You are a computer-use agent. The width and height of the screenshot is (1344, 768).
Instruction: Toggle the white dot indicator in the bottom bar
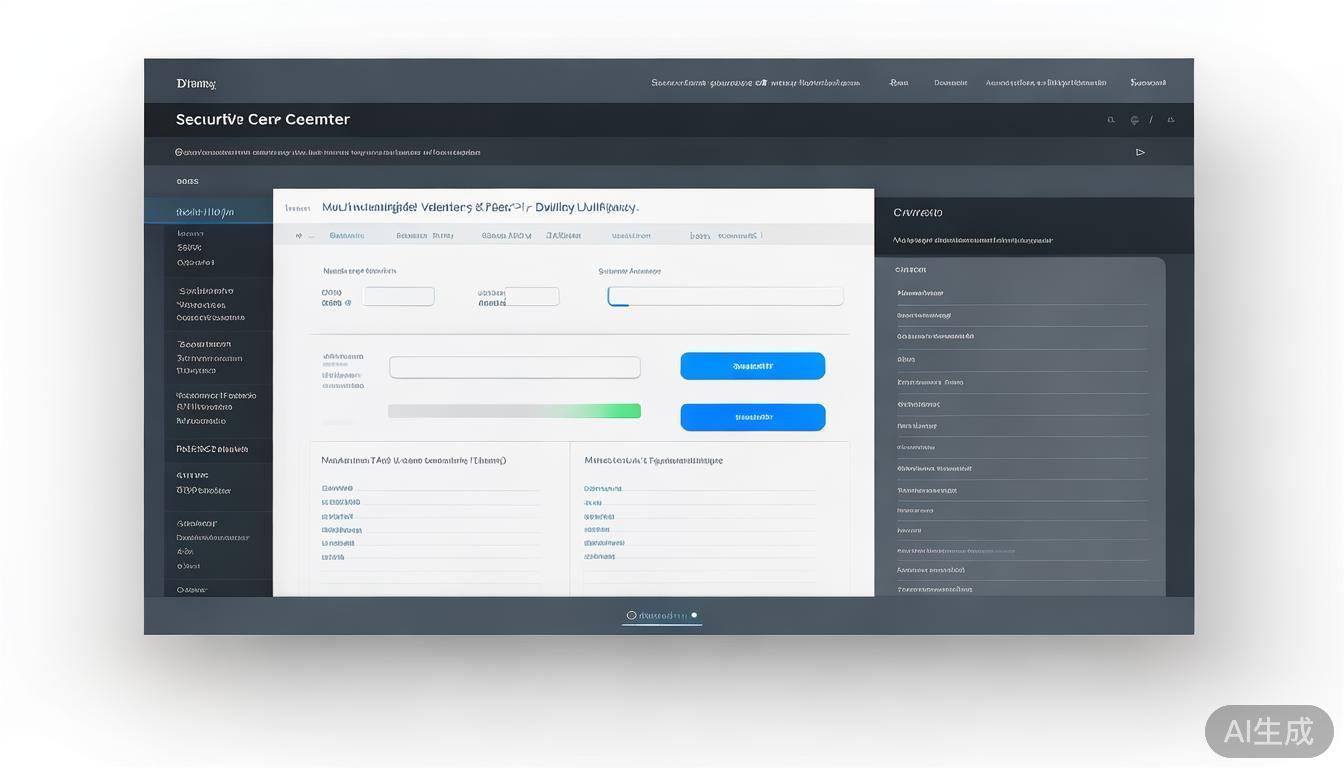pyautogui.click(x=694, y=616)
